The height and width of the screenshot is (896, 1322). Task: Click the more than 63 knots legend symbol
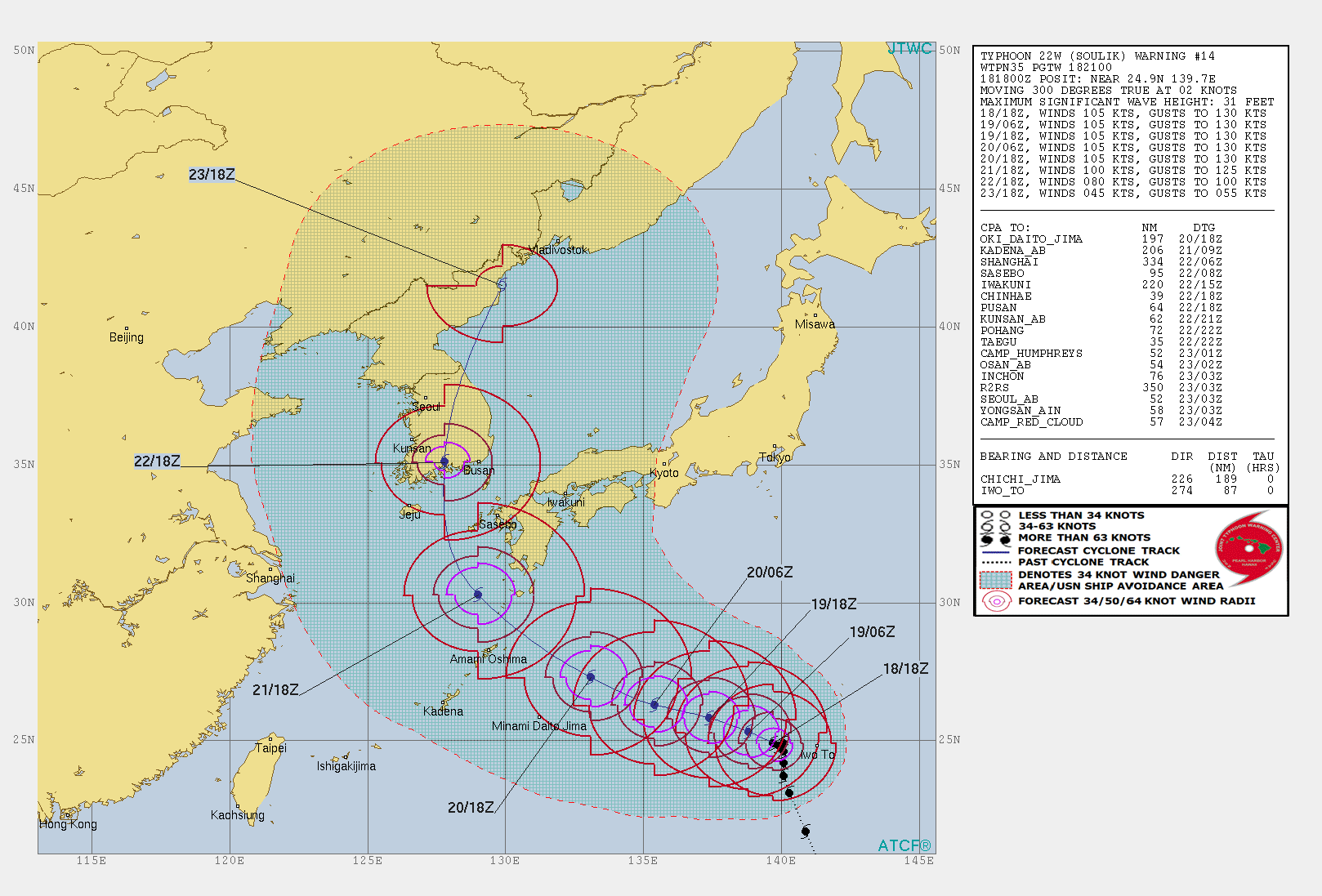995,538
